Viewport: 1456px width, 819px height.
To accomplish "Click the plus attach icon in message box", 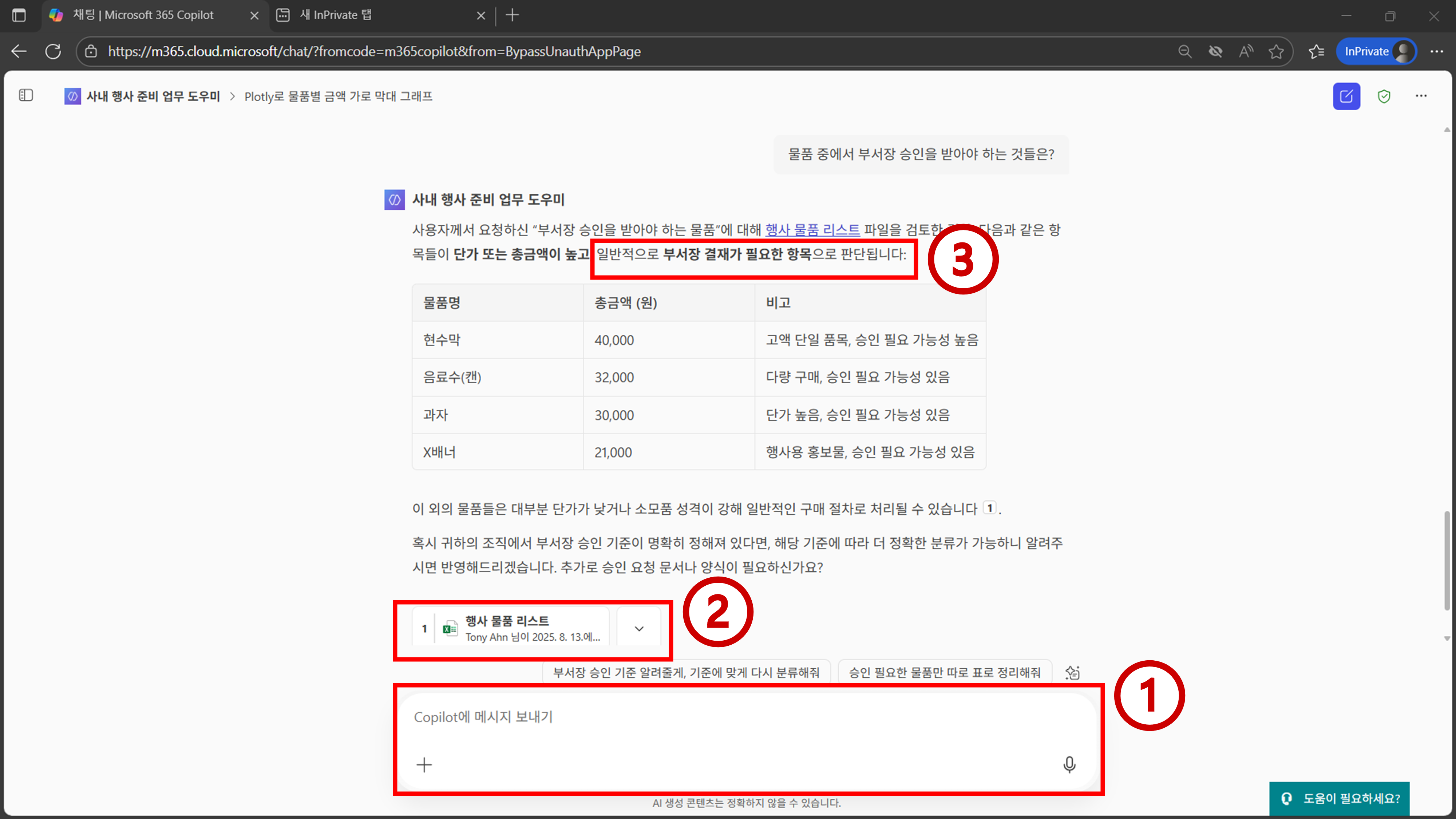I will [424, 765].
